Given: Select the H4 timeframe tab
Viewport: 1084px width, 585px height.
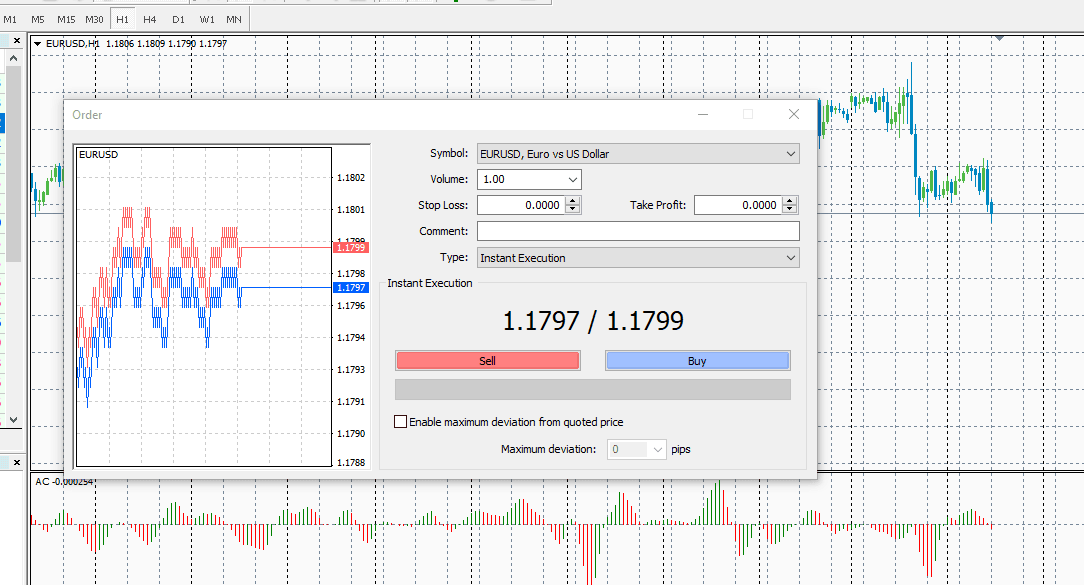Looking at the screenshot, I should [149, 19].
